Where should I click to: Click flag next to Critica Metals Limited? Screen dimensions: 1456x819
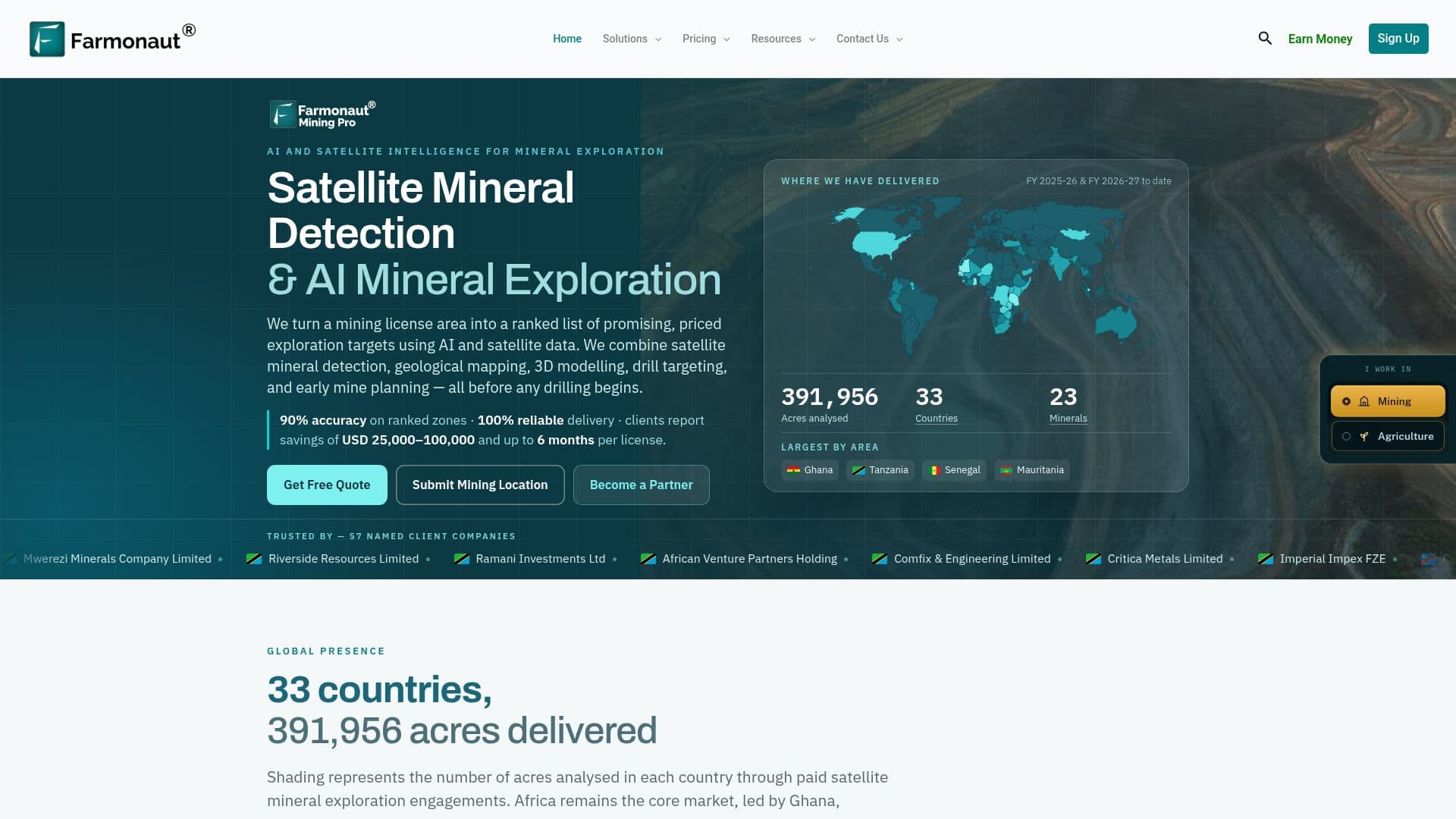tap(1094, 559)
